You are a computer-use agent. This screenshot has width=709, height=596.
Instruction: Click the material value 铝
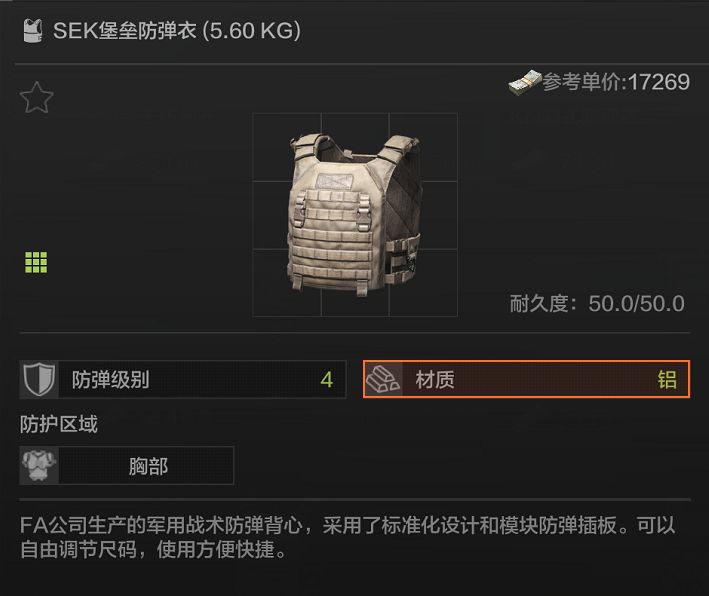(667, 380)
